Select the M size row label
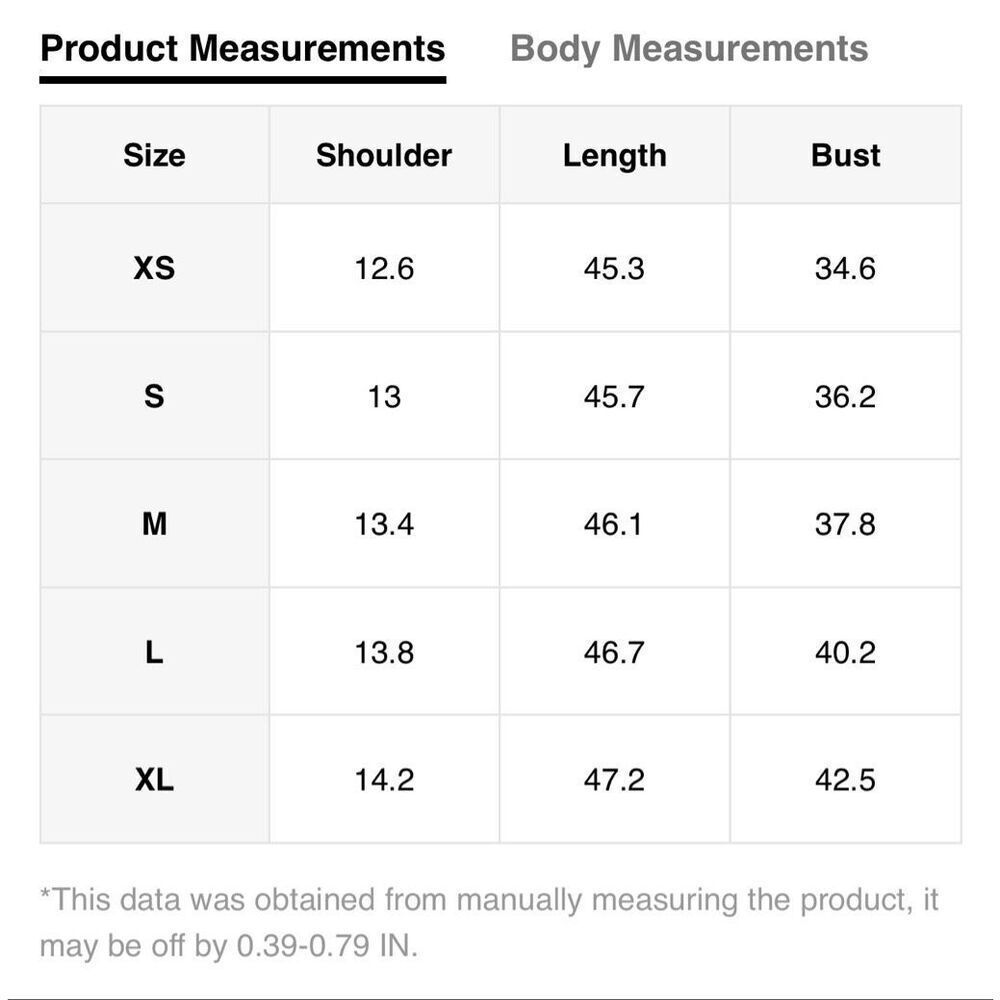The height and width of the screenshot is (1000, 1000). (x=154, y=523)
